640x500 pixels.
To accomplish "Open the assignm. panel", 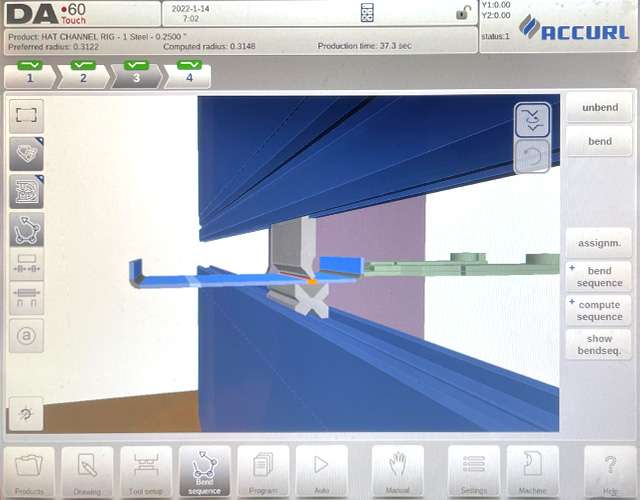I will pos(599,243).
